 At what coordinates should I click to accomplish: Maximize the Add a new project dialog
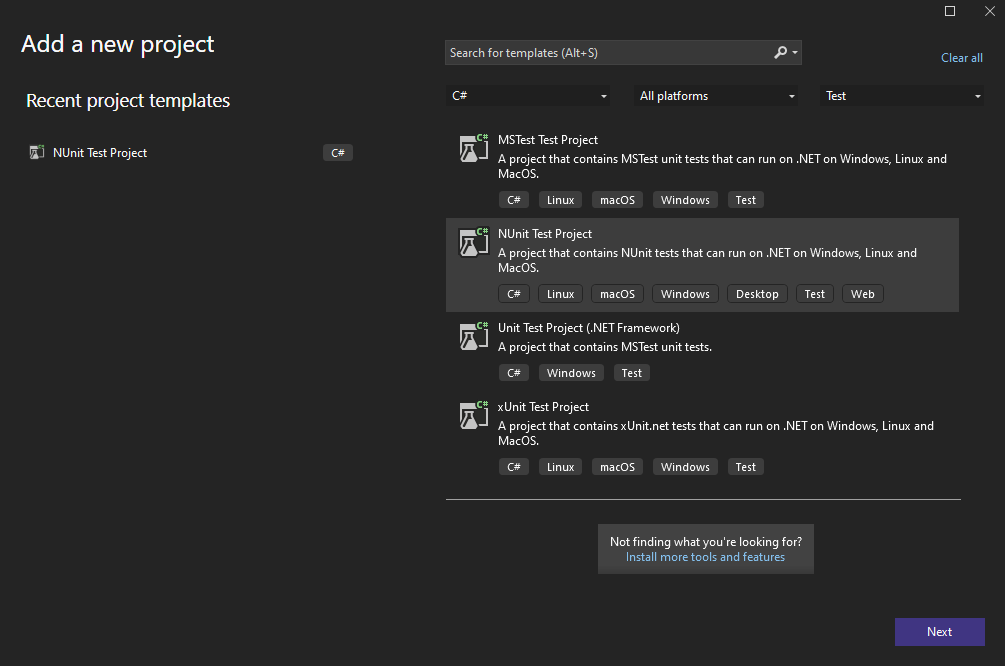pyautogui.click(x=950, y=11)
